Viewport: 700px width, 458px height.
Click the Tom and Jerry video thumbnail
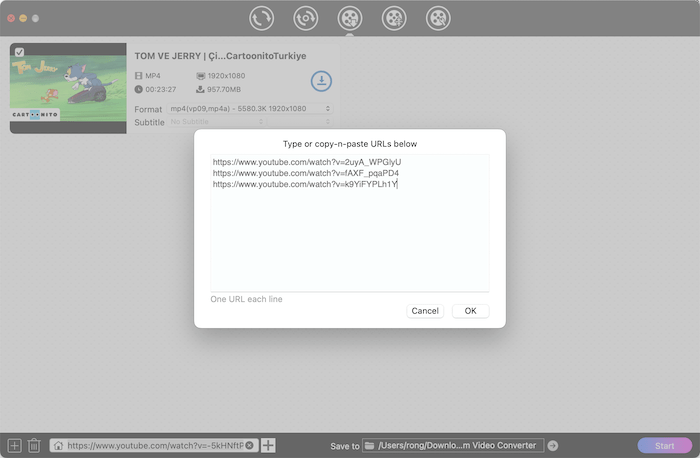click(x=68, y=92)
